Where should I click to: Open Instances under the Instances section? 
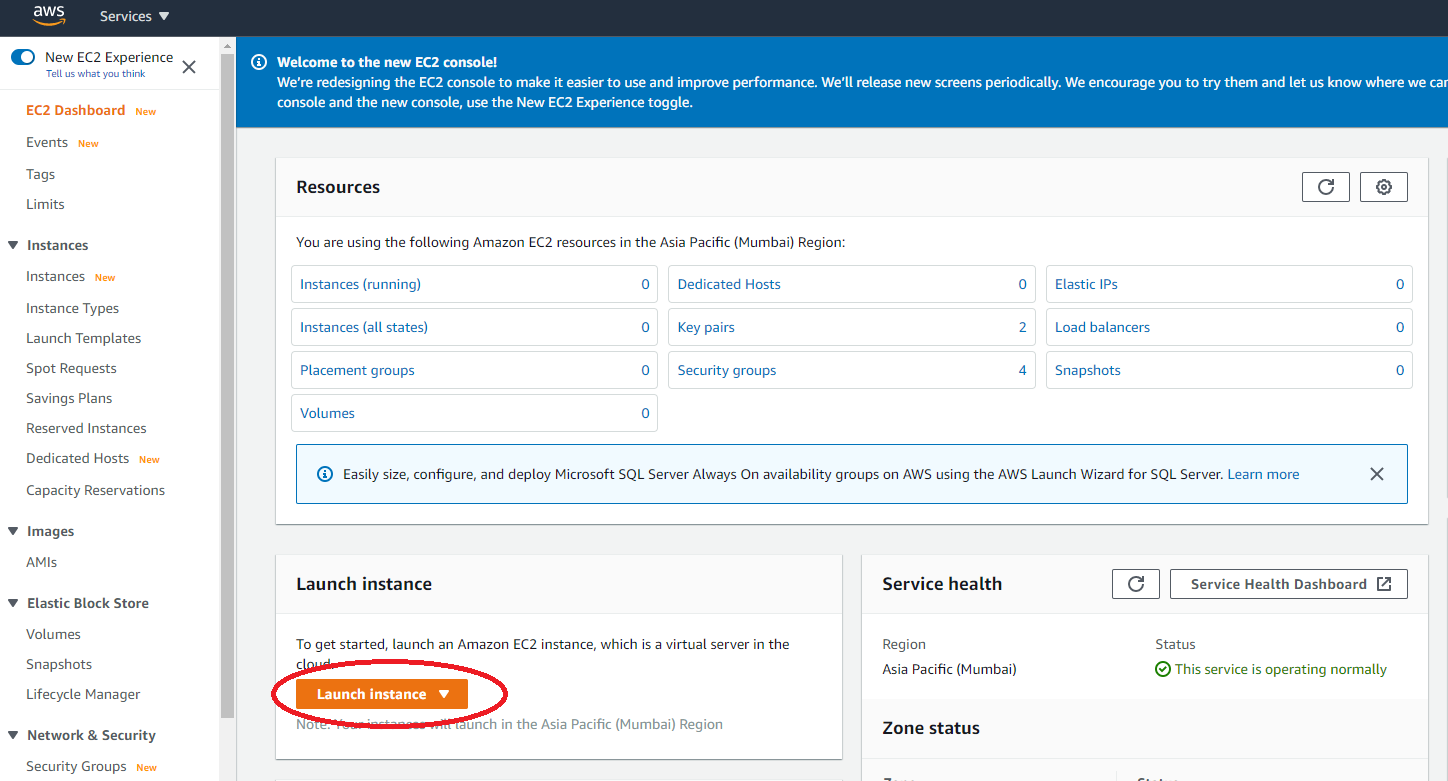55,276
